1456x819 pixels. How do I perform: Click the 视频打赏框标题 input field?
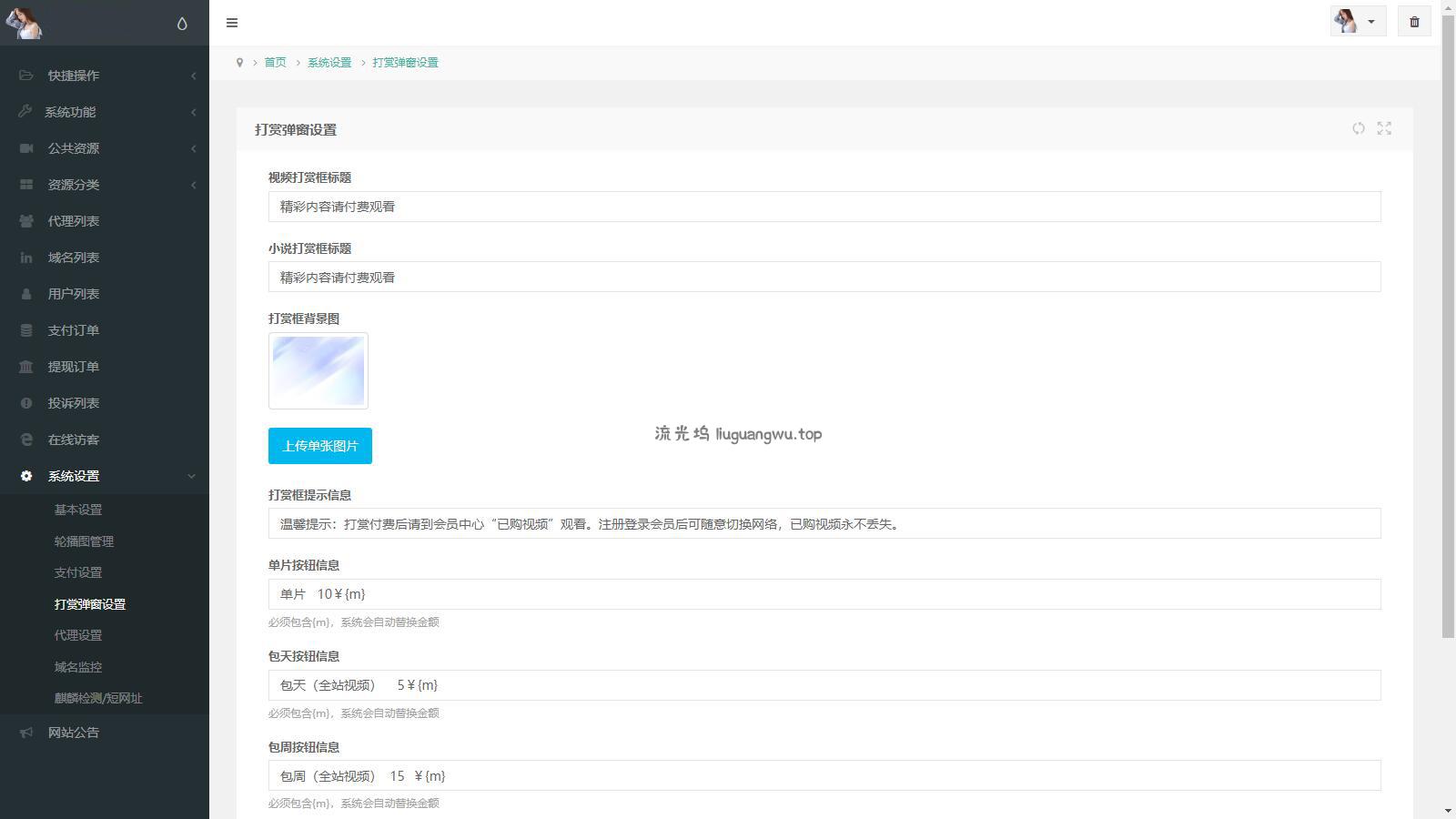[824, 207]
